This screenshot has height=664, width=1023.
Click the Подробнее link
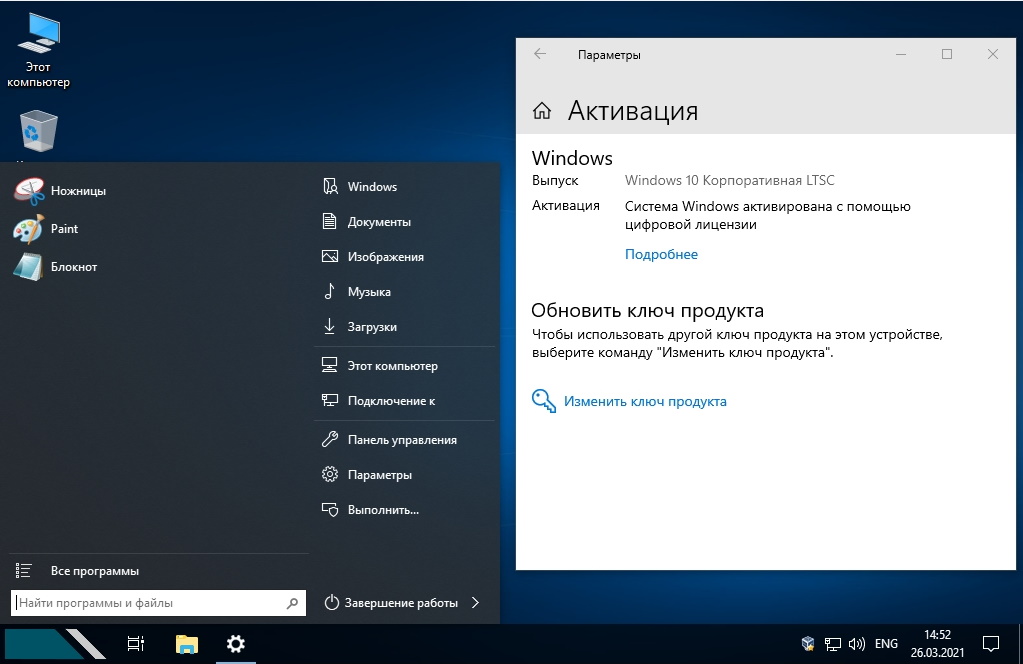(x=661, y=254)
